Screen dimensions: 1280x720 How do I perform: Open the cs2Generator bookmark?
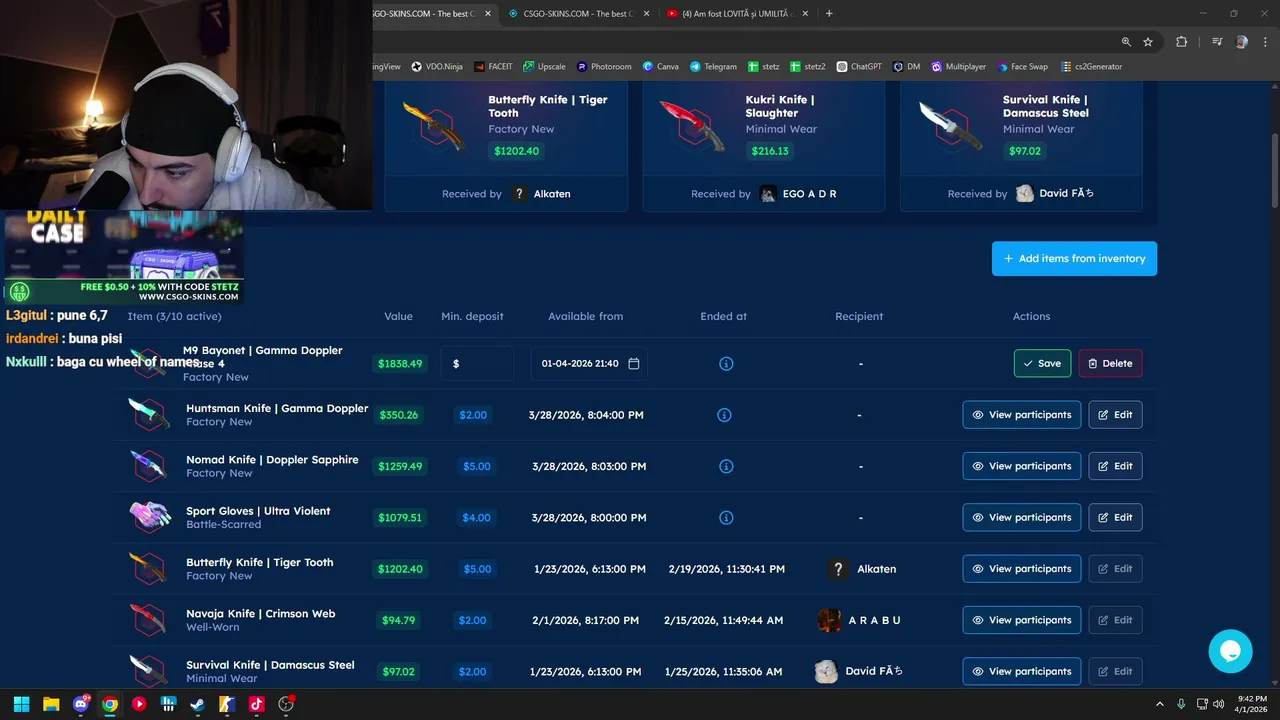tap(1092, 67)
